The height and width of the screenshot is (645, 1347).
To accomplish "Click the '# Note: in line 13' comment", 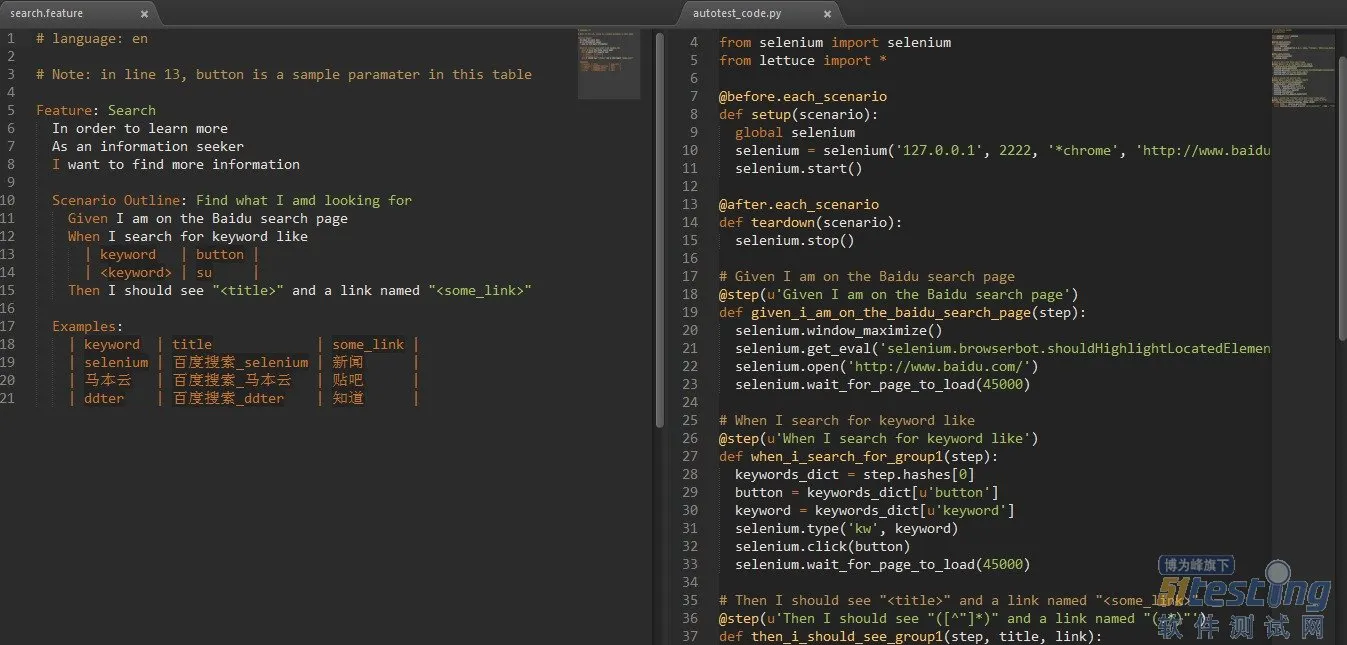I will click(284, 74).
